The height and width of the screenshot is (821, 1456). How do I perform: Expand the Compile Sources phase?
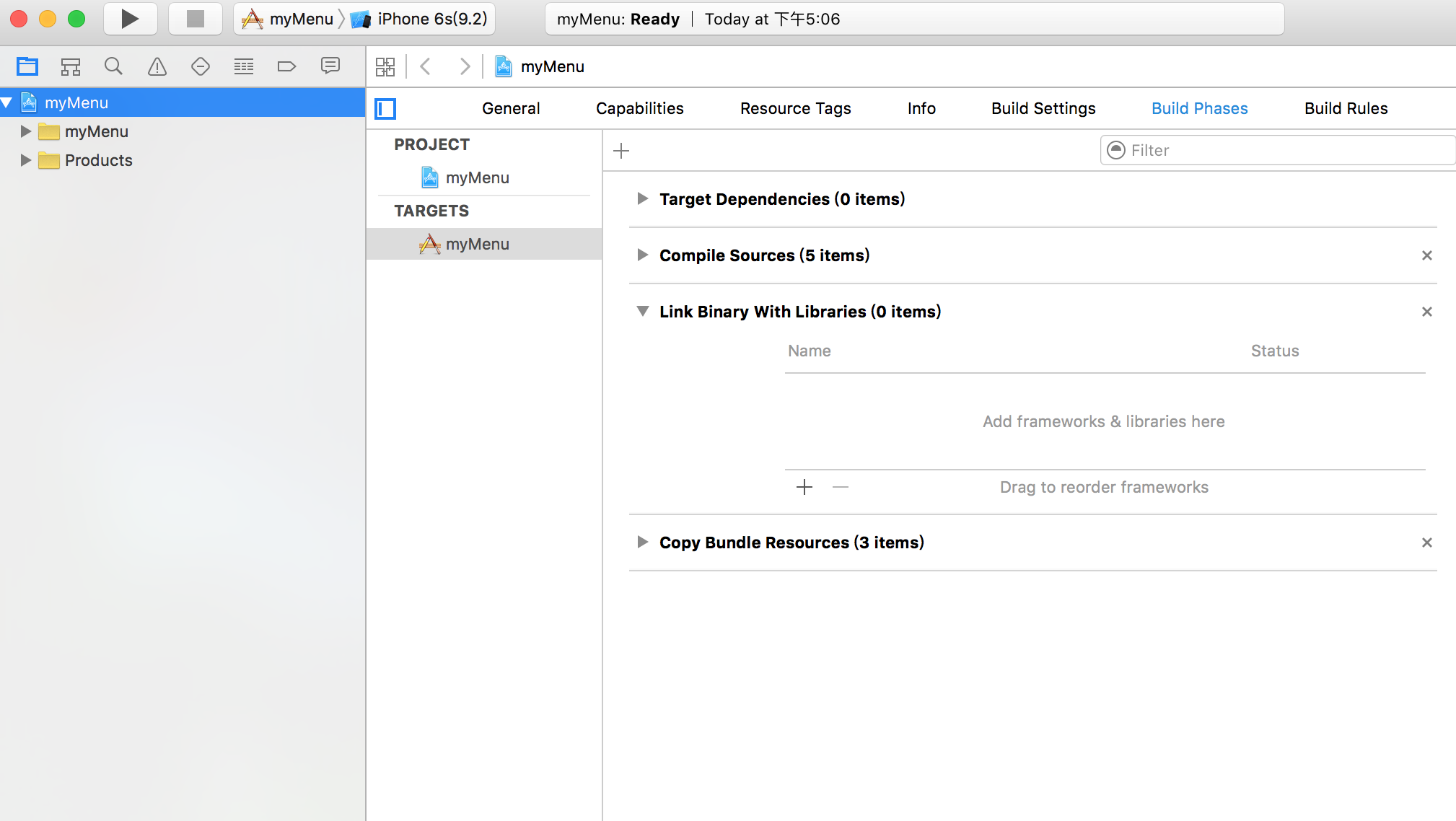tap(642, 255)
